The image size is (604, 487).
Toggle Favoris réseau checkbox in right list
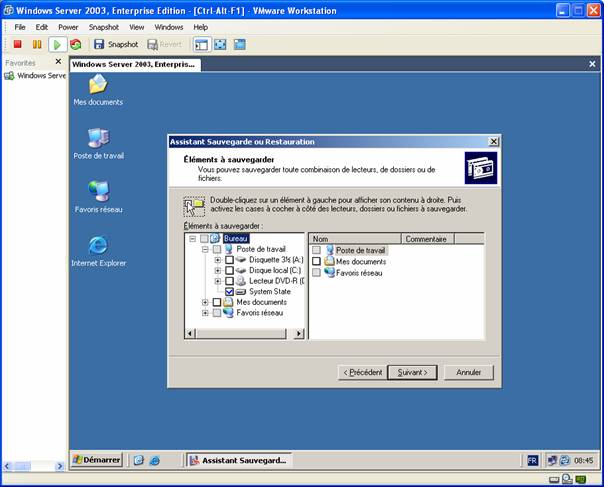coord(316,272)
